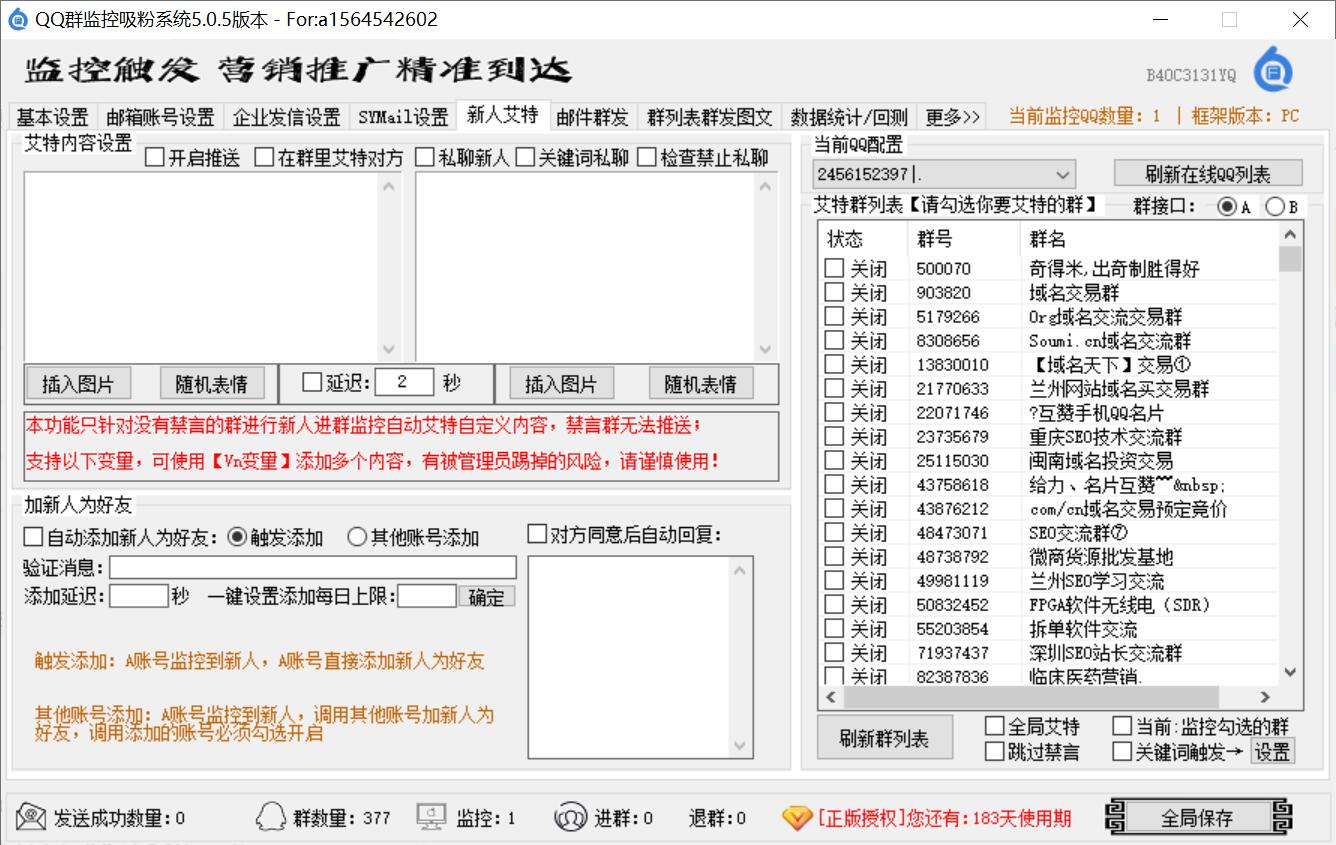Enable the 全局艾特 checkbox

click(994, 726)
